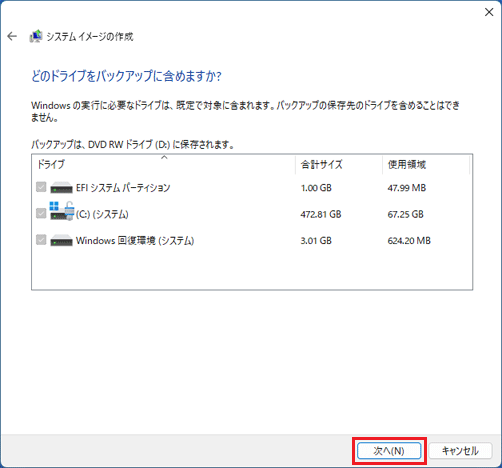Viewport: 502px width, 468px height.
Task: Click the システム イメージの作成 wizard icon
Action: (x=36, y=36)
